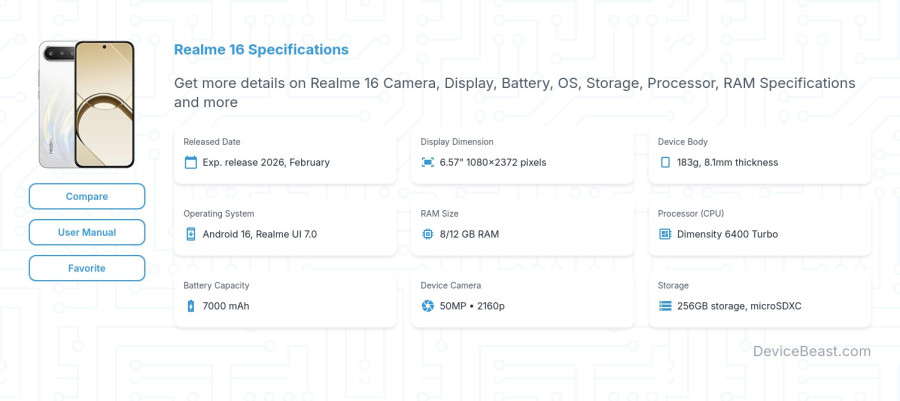Click the device body phone outline icon
The image size is (900, 401).
click(x=665, y=162)
